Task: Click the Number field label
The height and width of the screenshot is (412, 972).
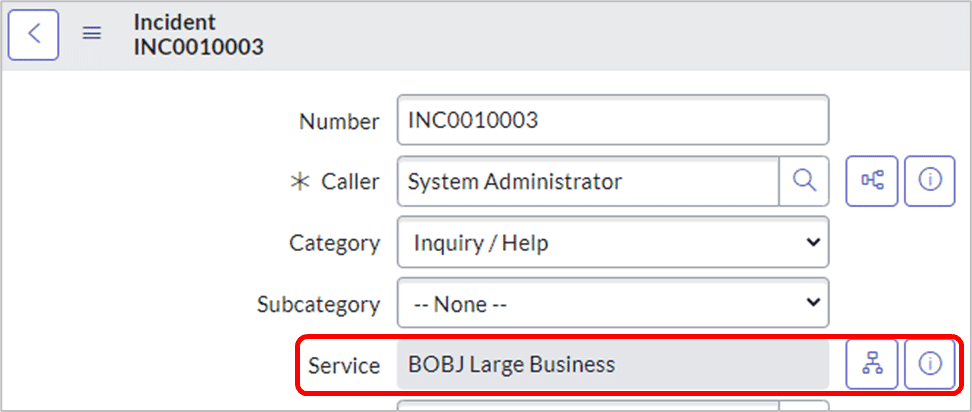Action: click(x=339, y=121)
